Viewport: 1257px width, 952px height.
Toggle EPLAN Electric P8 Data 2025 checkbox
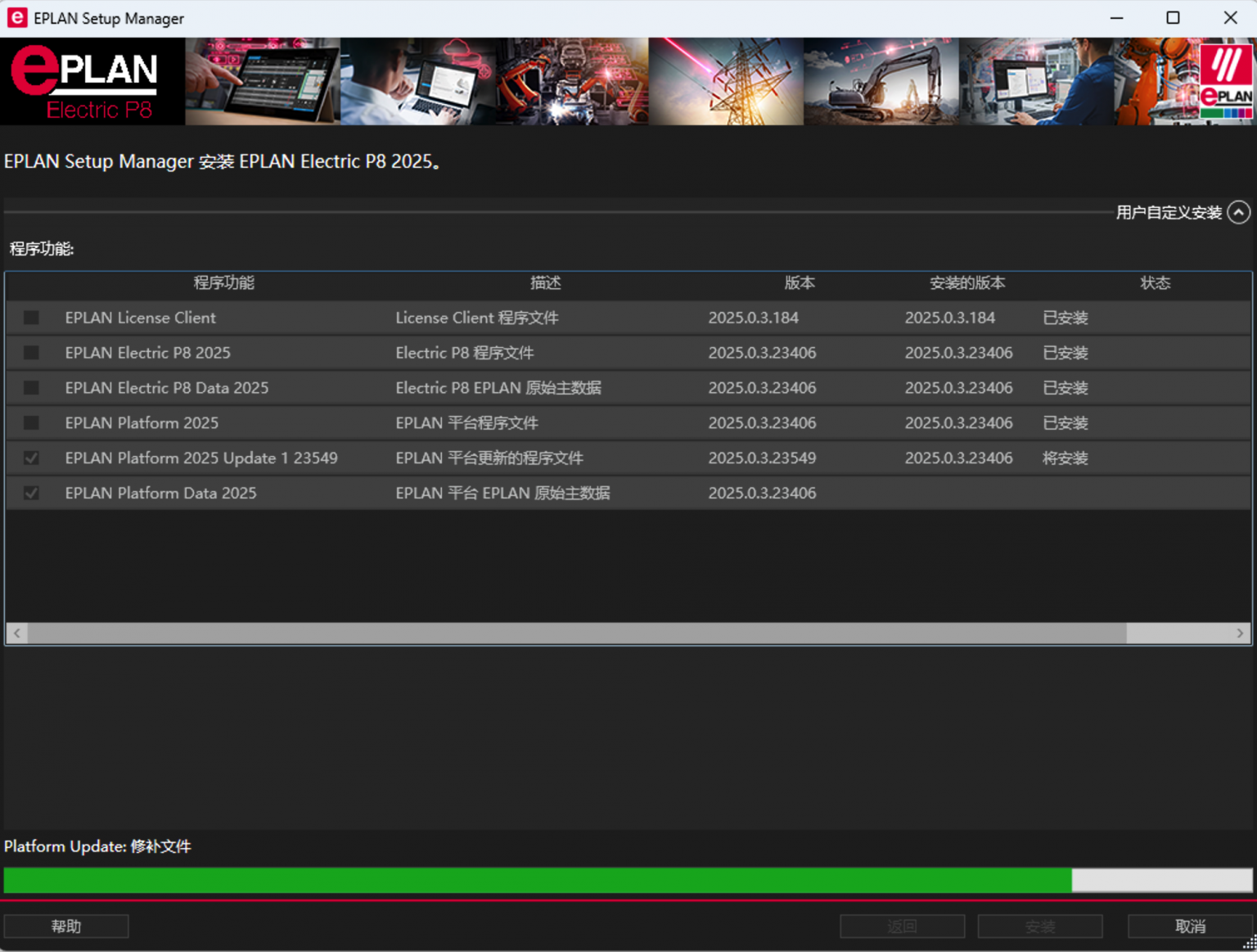(x=31, y=388)
